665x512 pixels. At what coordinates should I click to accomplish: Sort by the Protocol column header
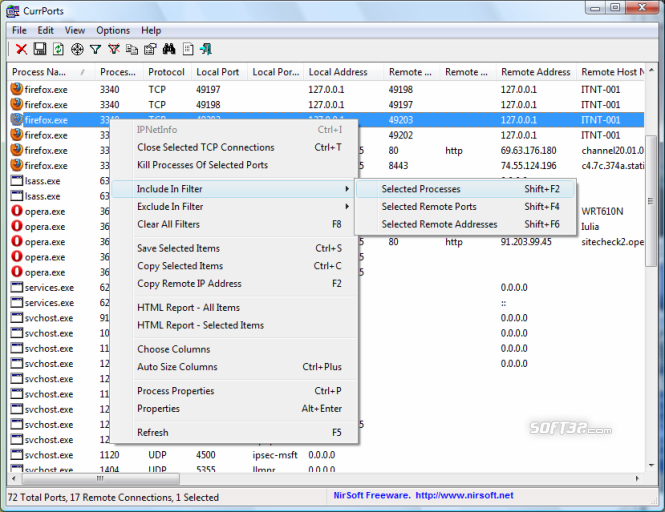click(167, 72)
